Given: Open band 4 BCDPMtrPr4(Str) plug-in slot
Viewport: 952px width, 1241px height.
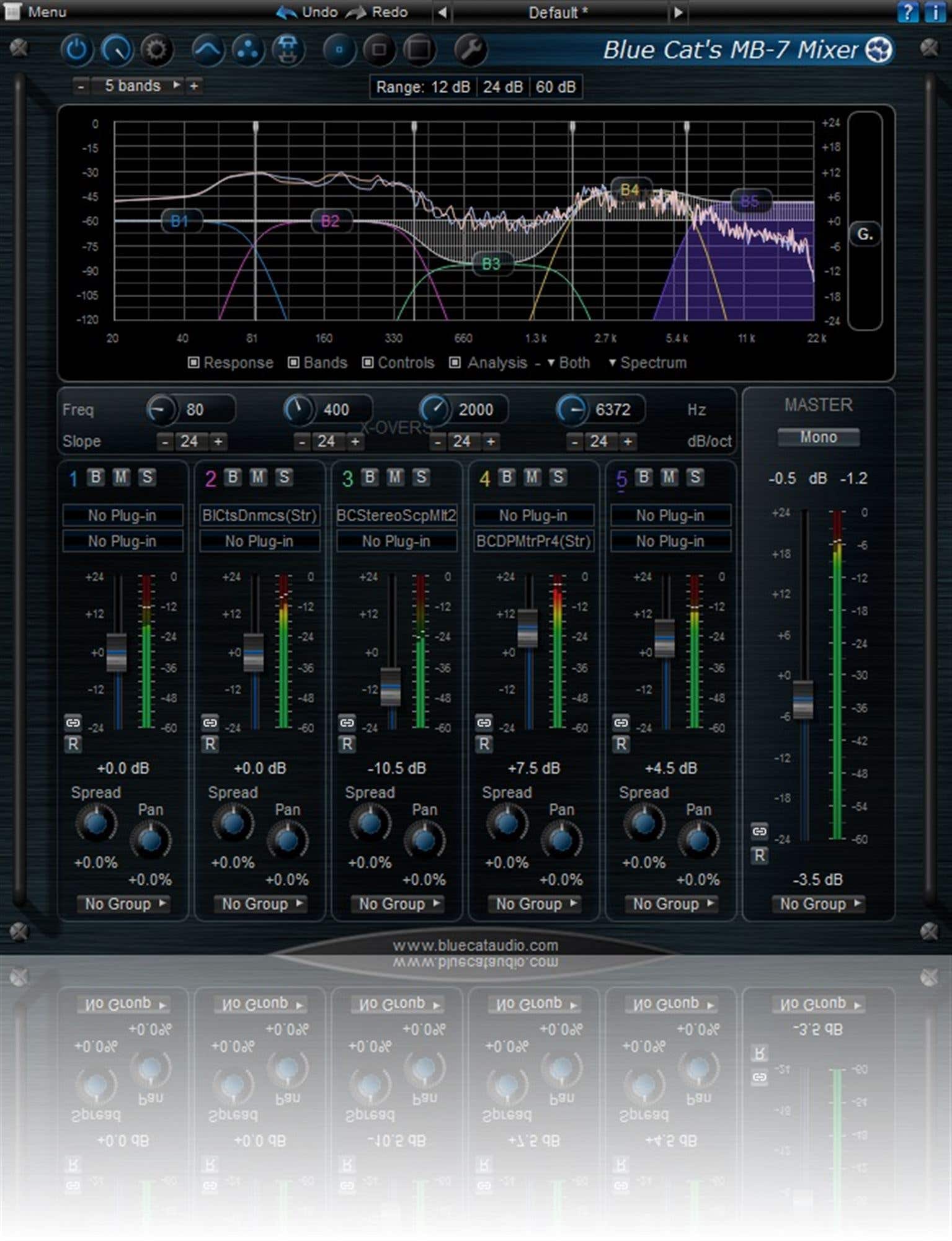Looking at the screenshot, I should [534, 541].
